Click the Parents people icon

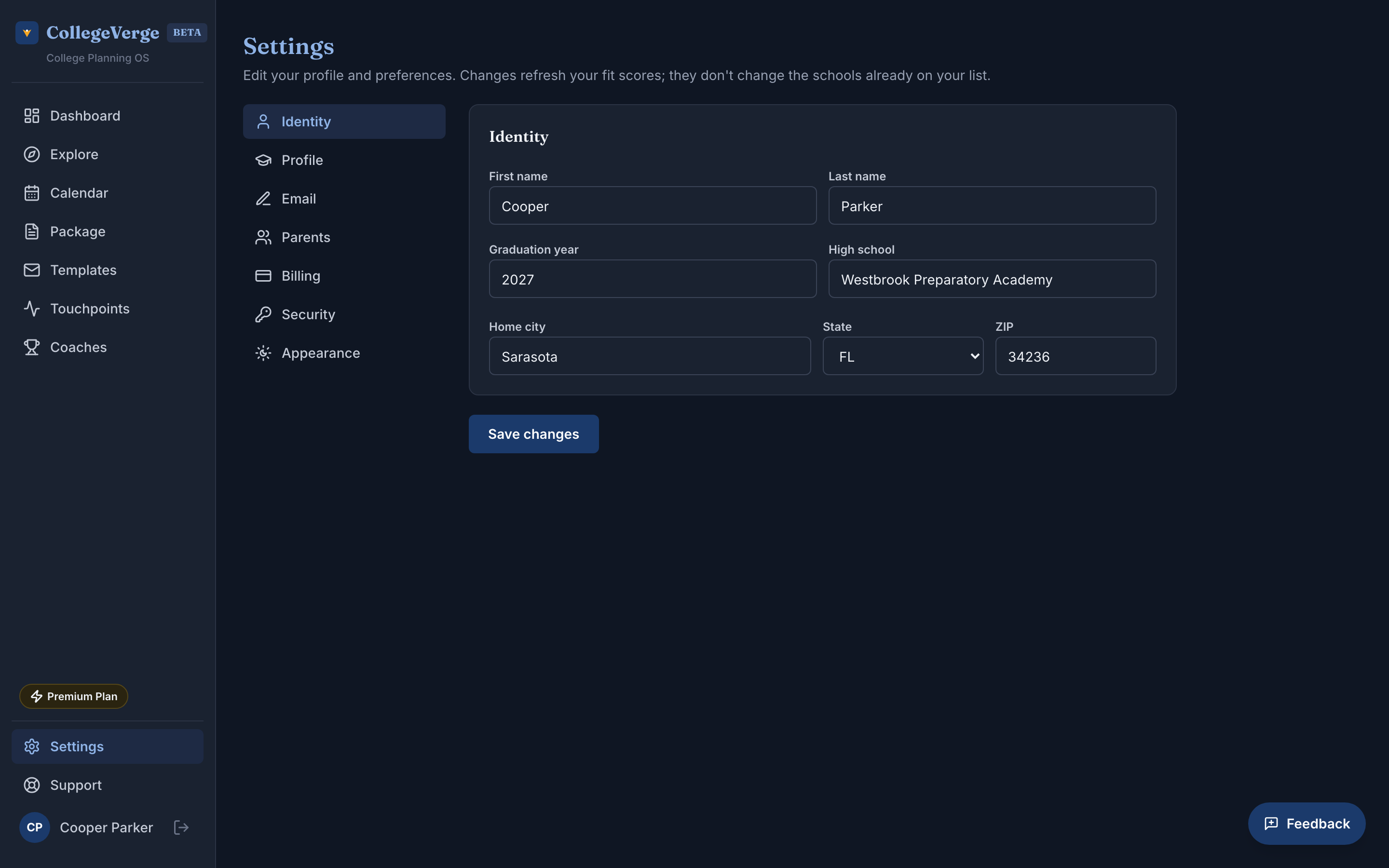pyautogui.click(x=263, y=237)
